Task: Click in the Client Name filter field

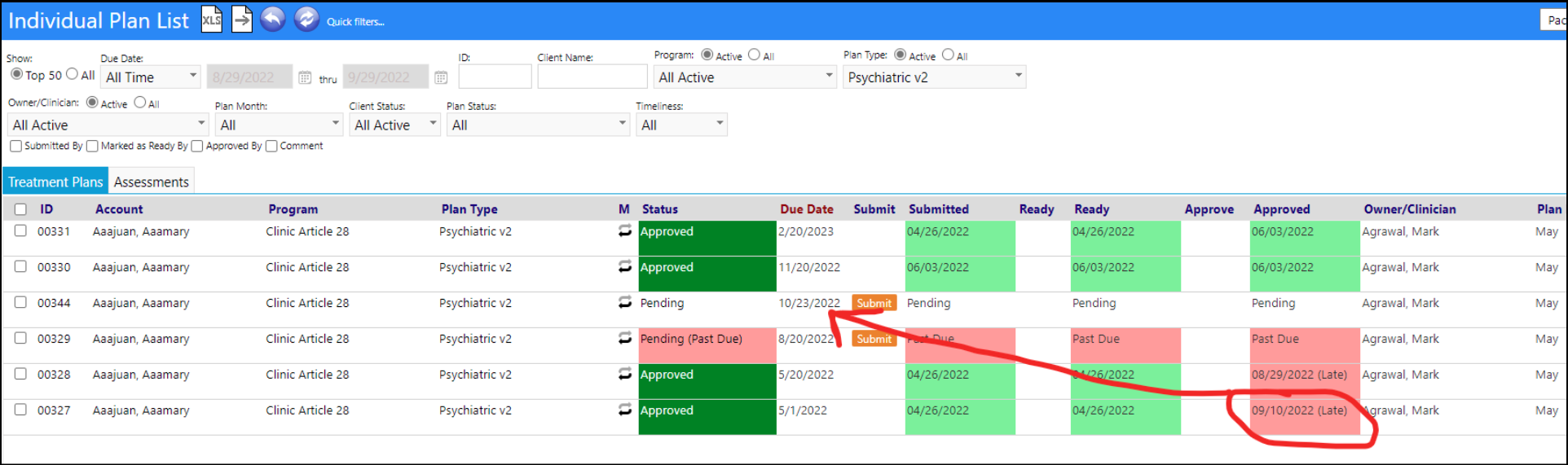Action: [x=592, y=77]
